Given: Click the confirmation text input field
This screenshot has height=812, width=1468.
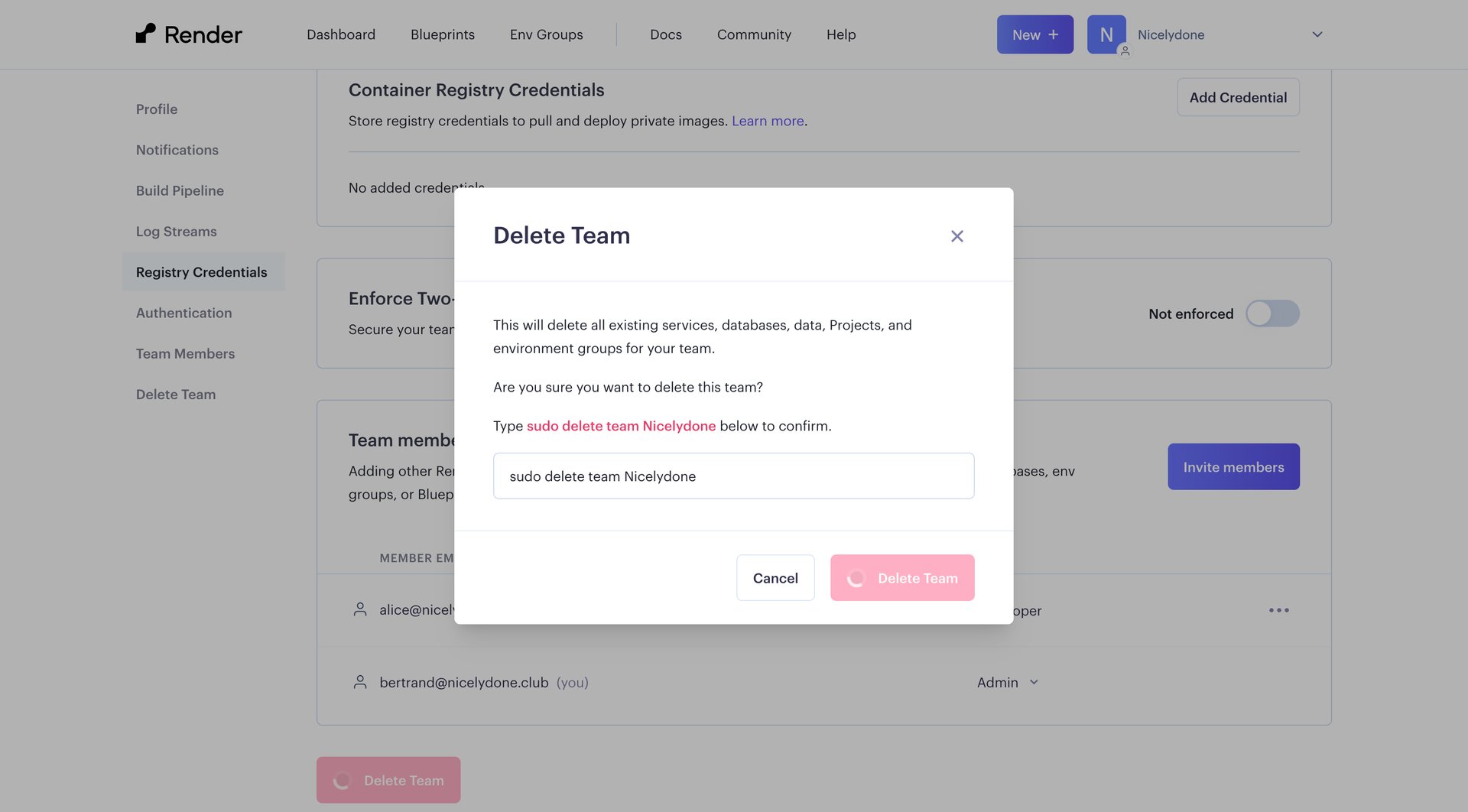Looking at the screenshot, I should (733, 476).
